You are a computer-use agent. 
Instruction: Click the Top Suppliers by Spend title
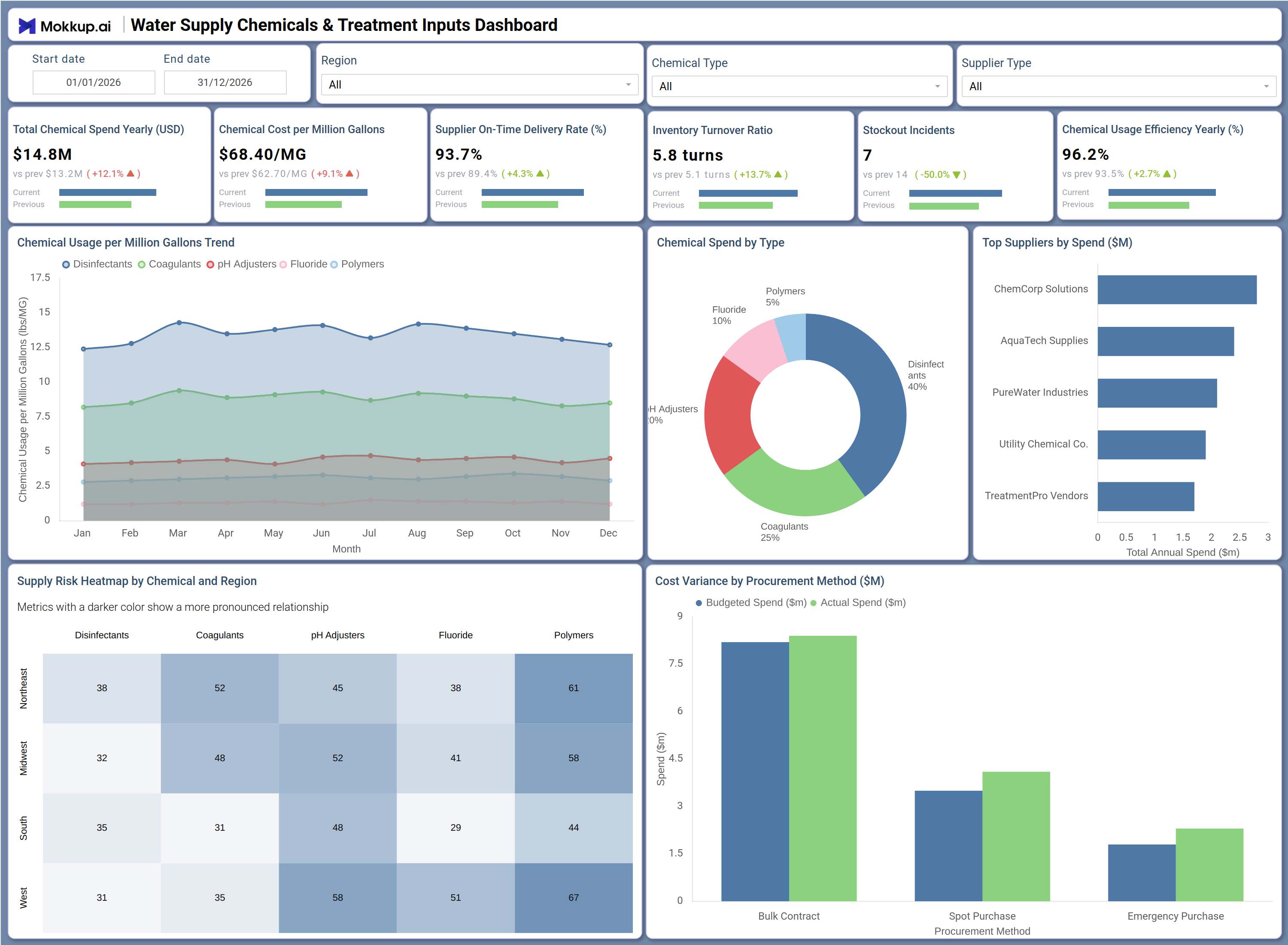[x=1057, y=243]
